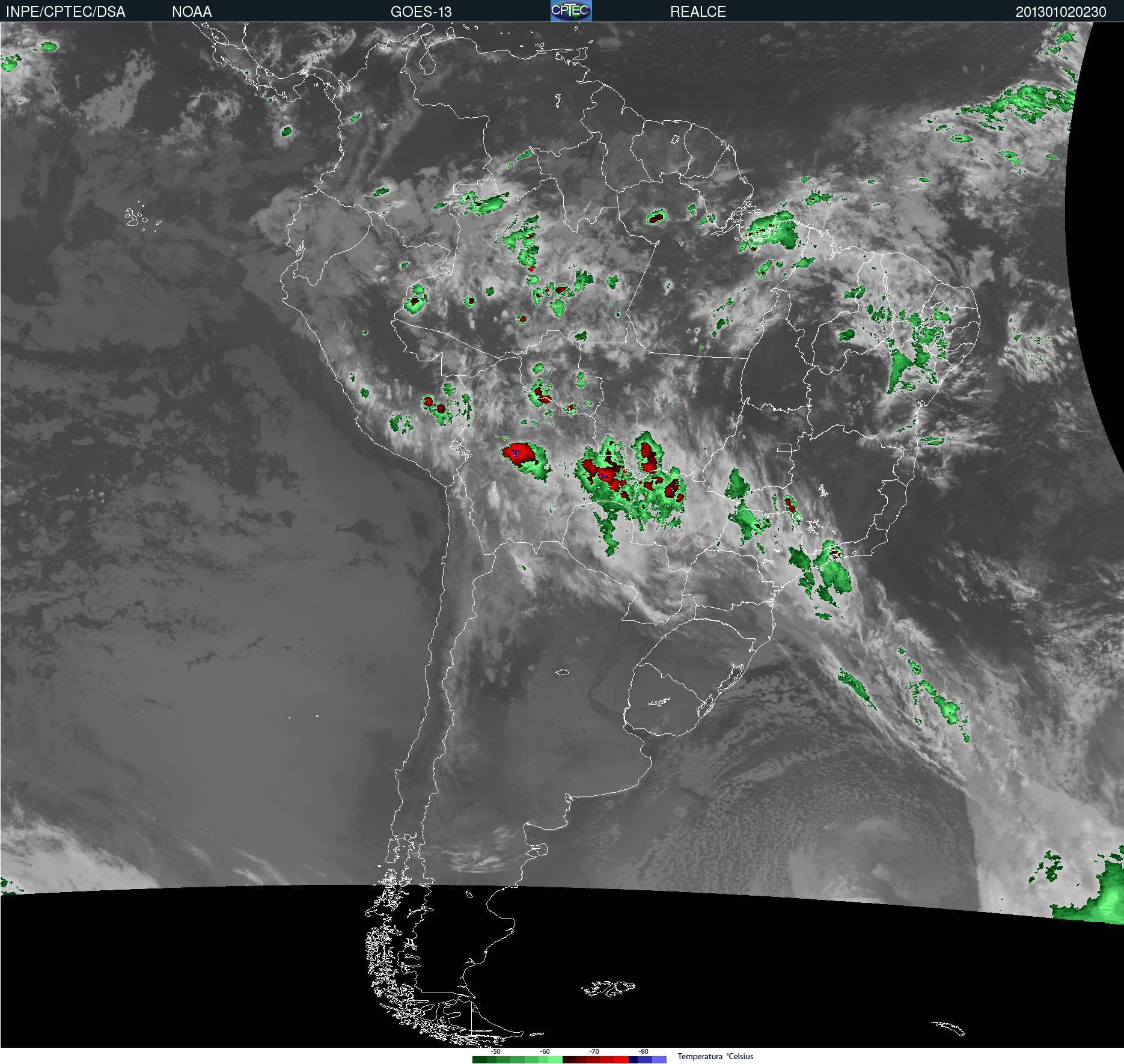Screen dimensions: 1124x1064
Task: Click the GOES-13 satellite label
Action: [421, 12]
